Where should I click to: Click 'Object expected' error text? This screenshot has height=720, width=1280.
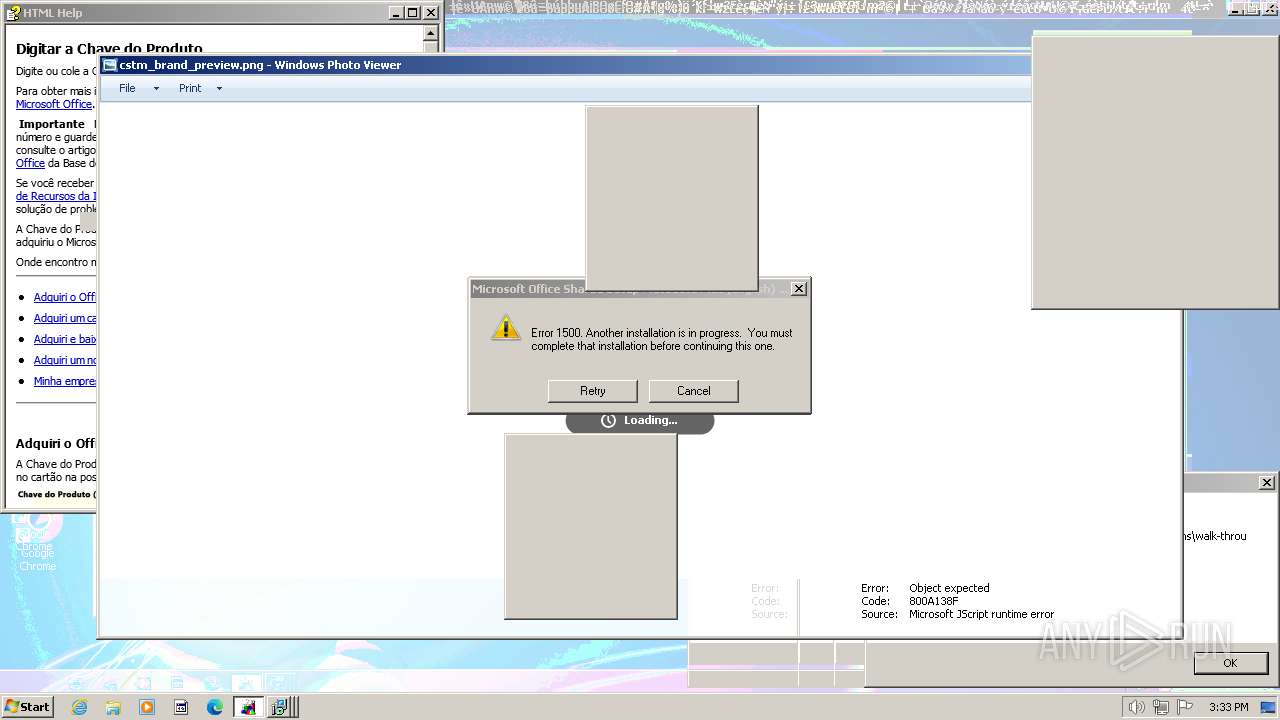[x=949, y=588]
